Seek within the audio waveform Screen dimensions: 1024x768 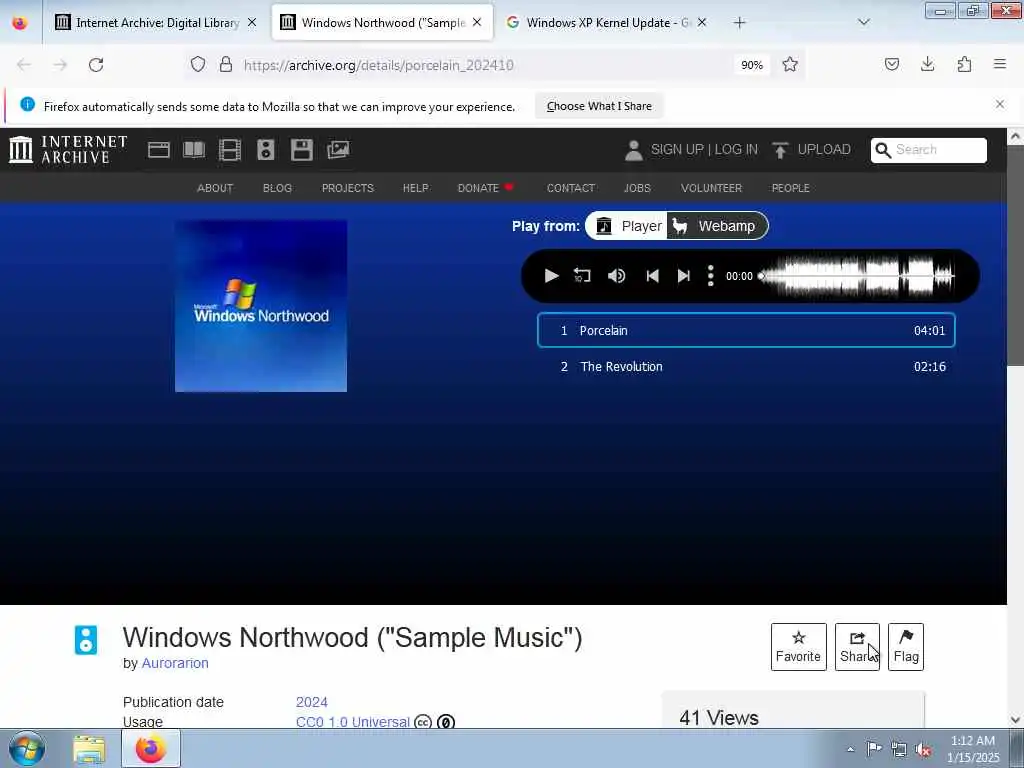click(x=857, y=276)
